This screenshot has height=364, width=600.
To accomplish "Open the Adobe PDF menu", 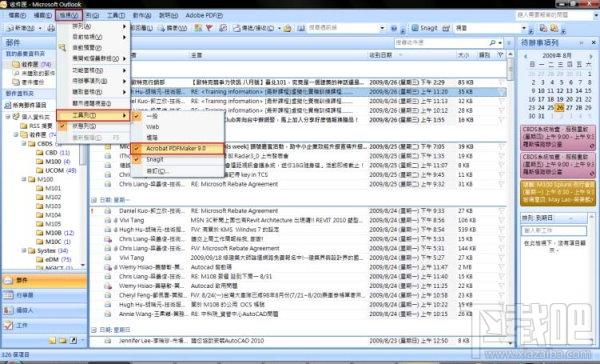I will (x=204, y=15).
